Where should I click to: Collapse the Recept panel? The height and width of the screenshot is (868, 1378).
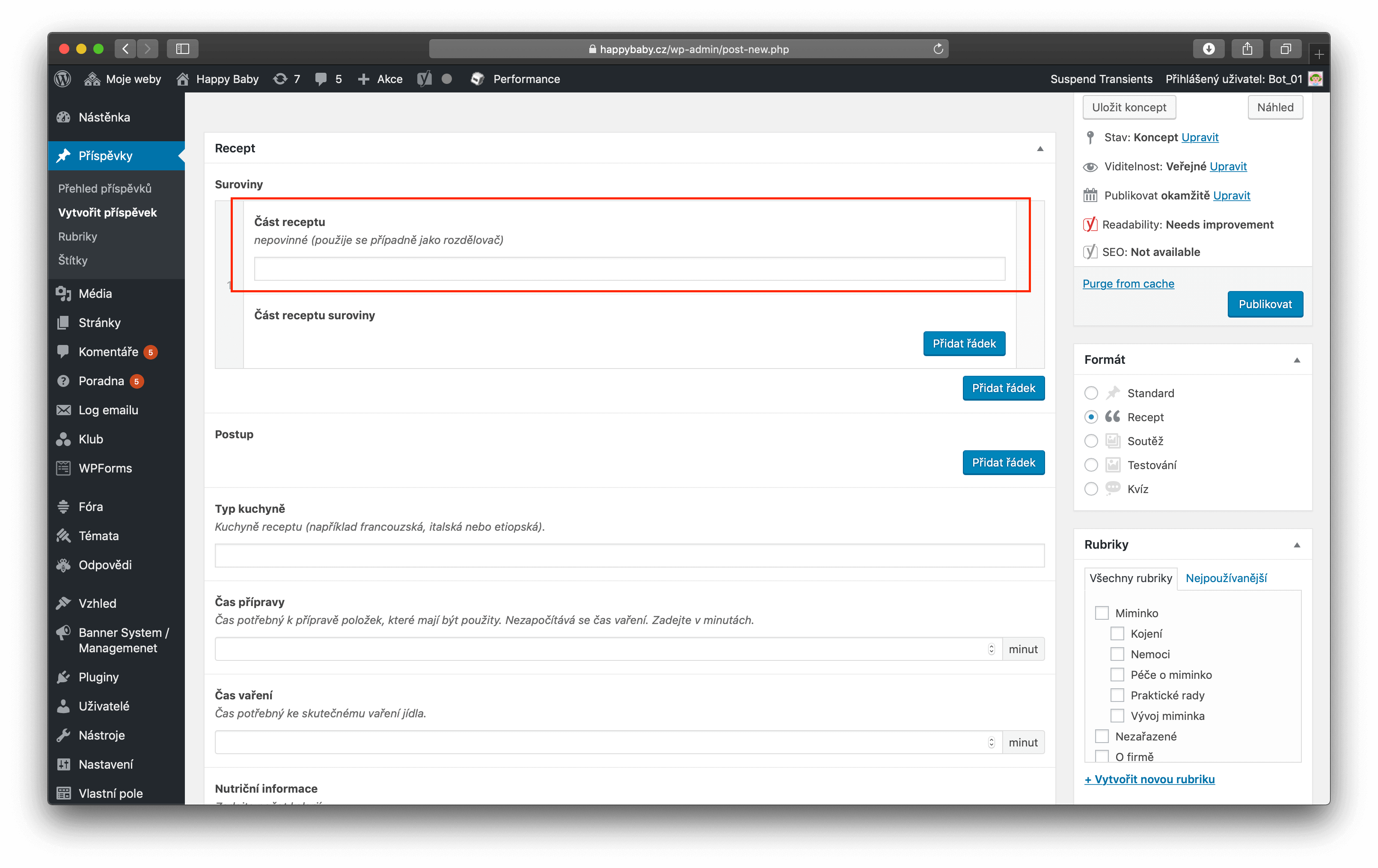(1040, 149)
